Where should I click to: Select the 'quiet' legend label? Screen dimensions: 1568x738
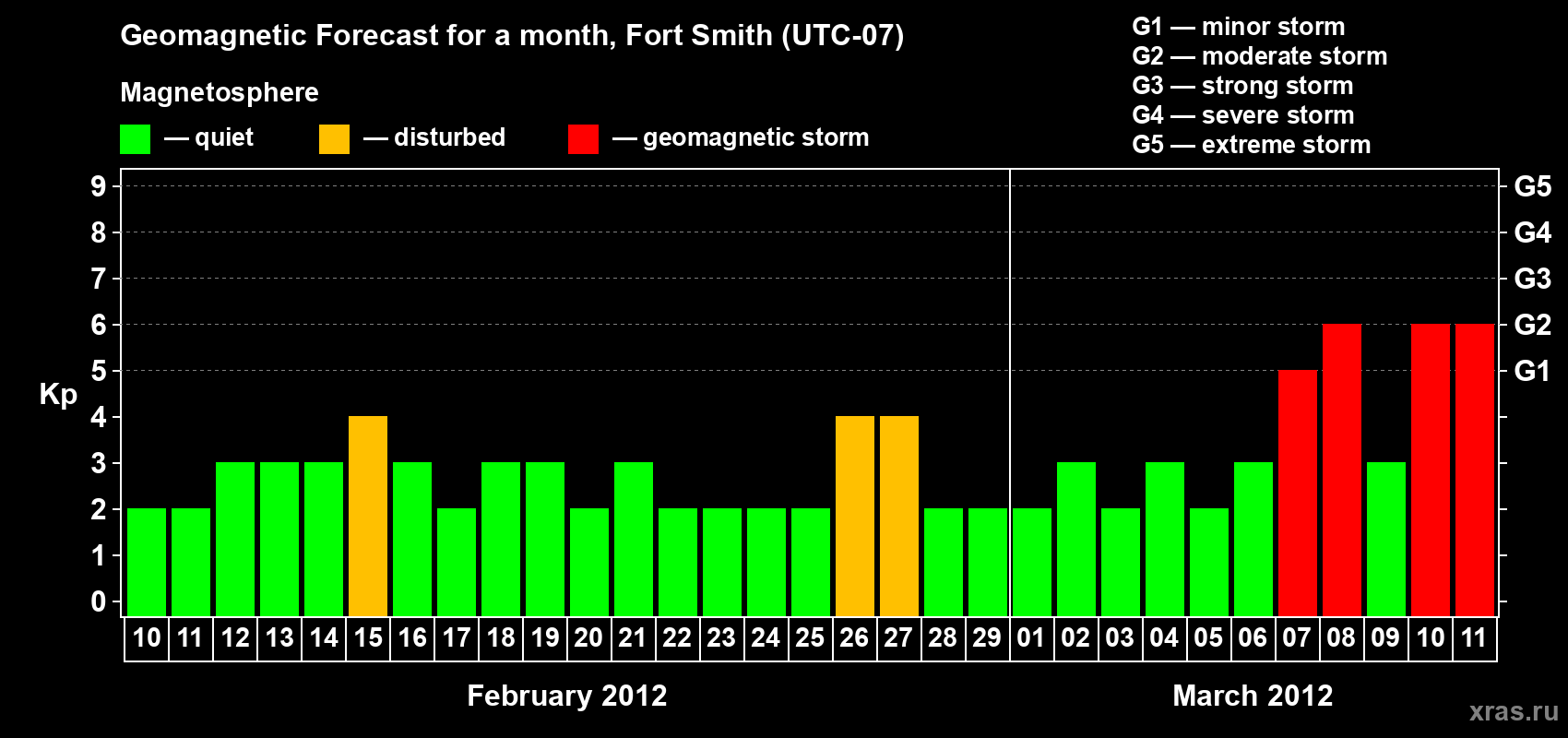click(224, 137)
